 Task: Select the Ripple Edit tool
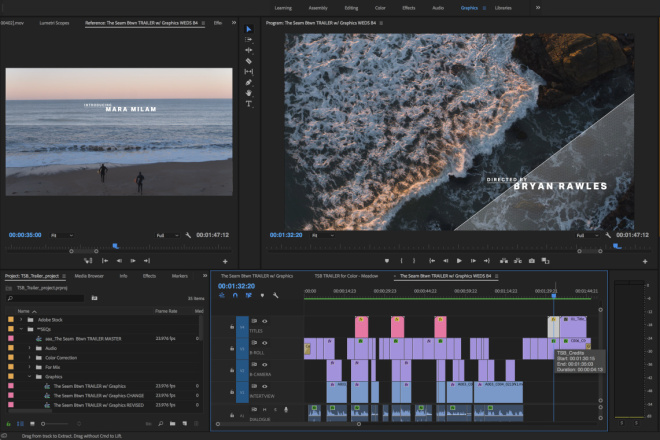[248, 50]
